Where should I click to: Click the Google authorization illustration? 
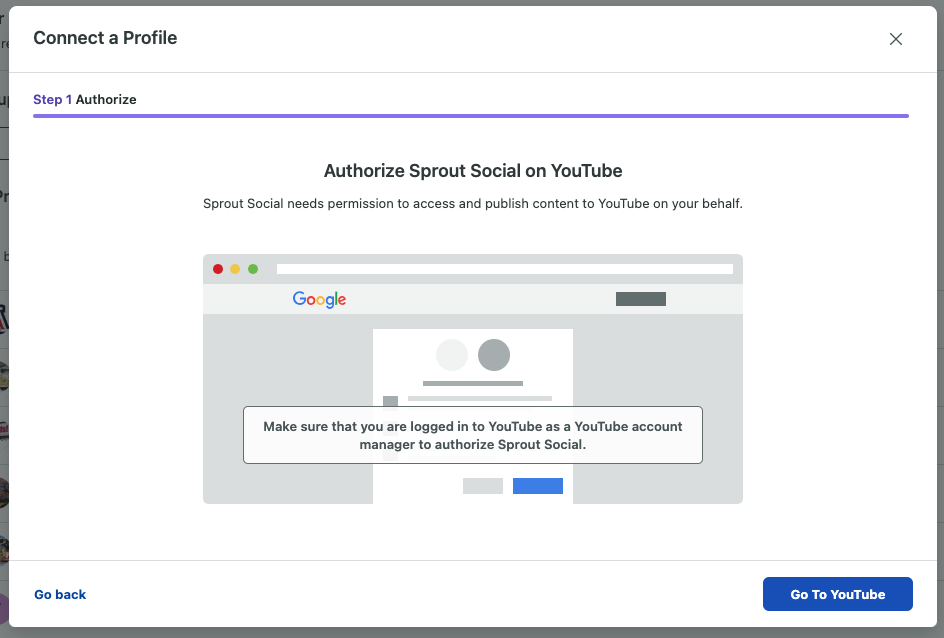(473, 379)
